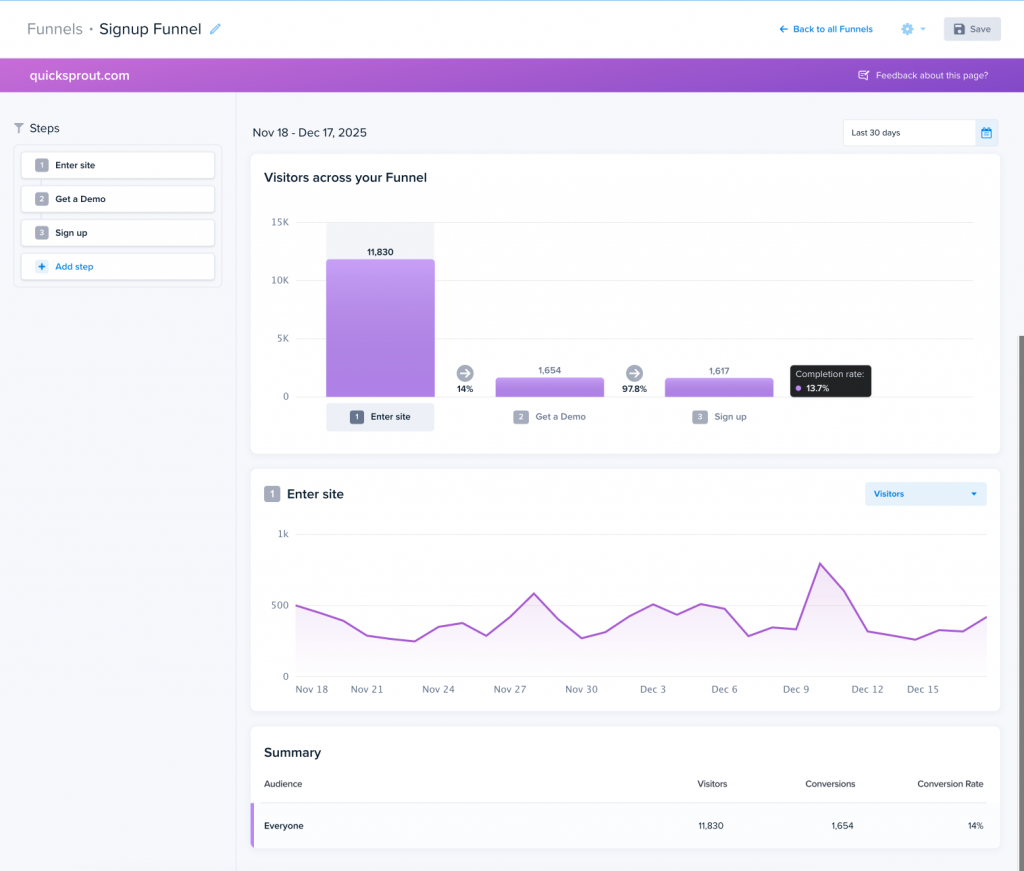Click the calendar icon beside date range

[986, 133]
